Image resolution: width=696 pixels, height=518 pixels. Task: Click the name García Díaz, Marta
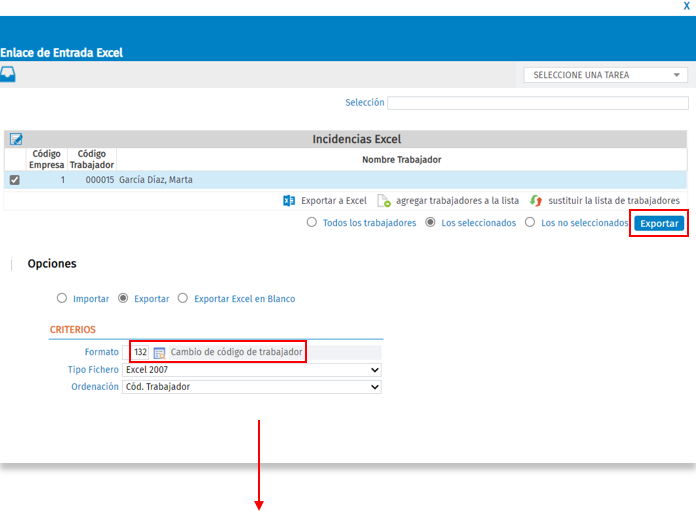click(x=155, y=180)
